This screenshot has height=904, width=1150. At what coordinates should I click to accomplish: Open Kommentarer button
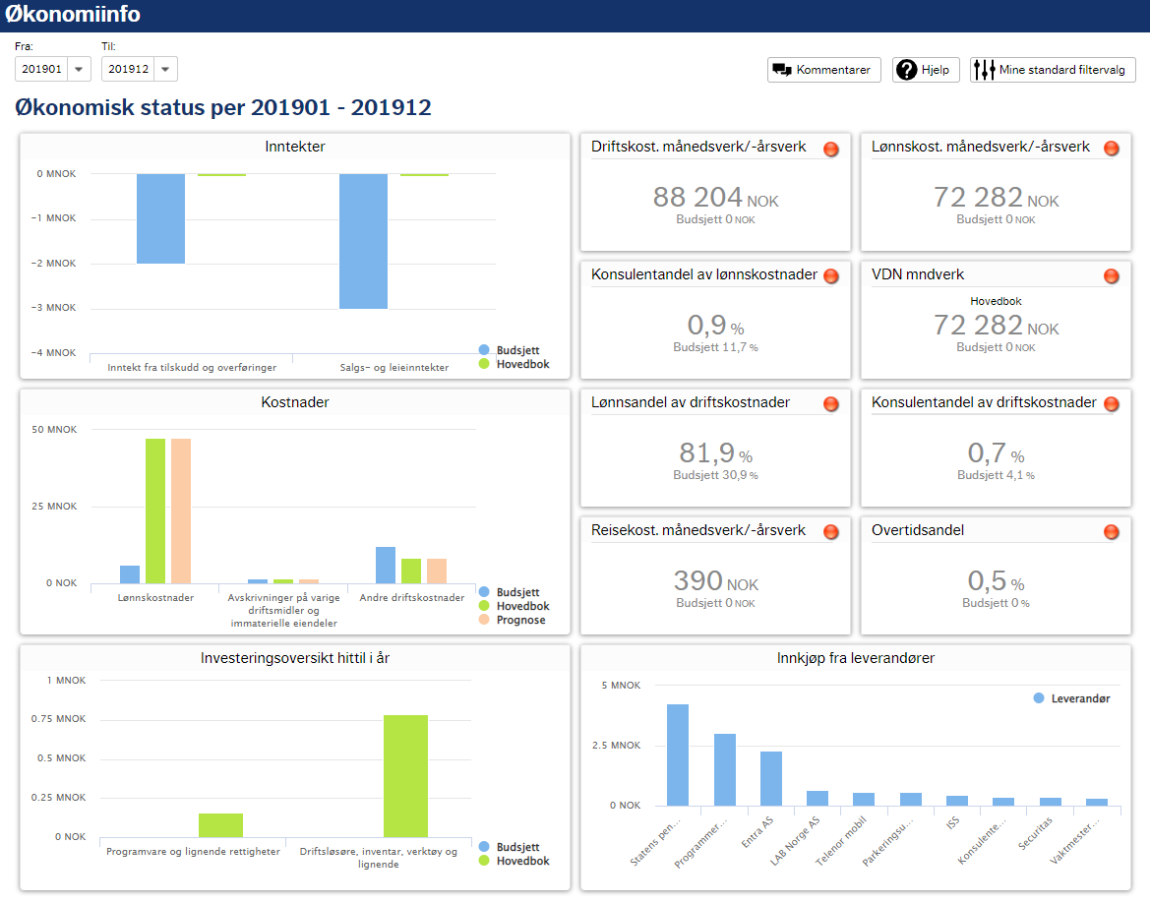[824, 70]
